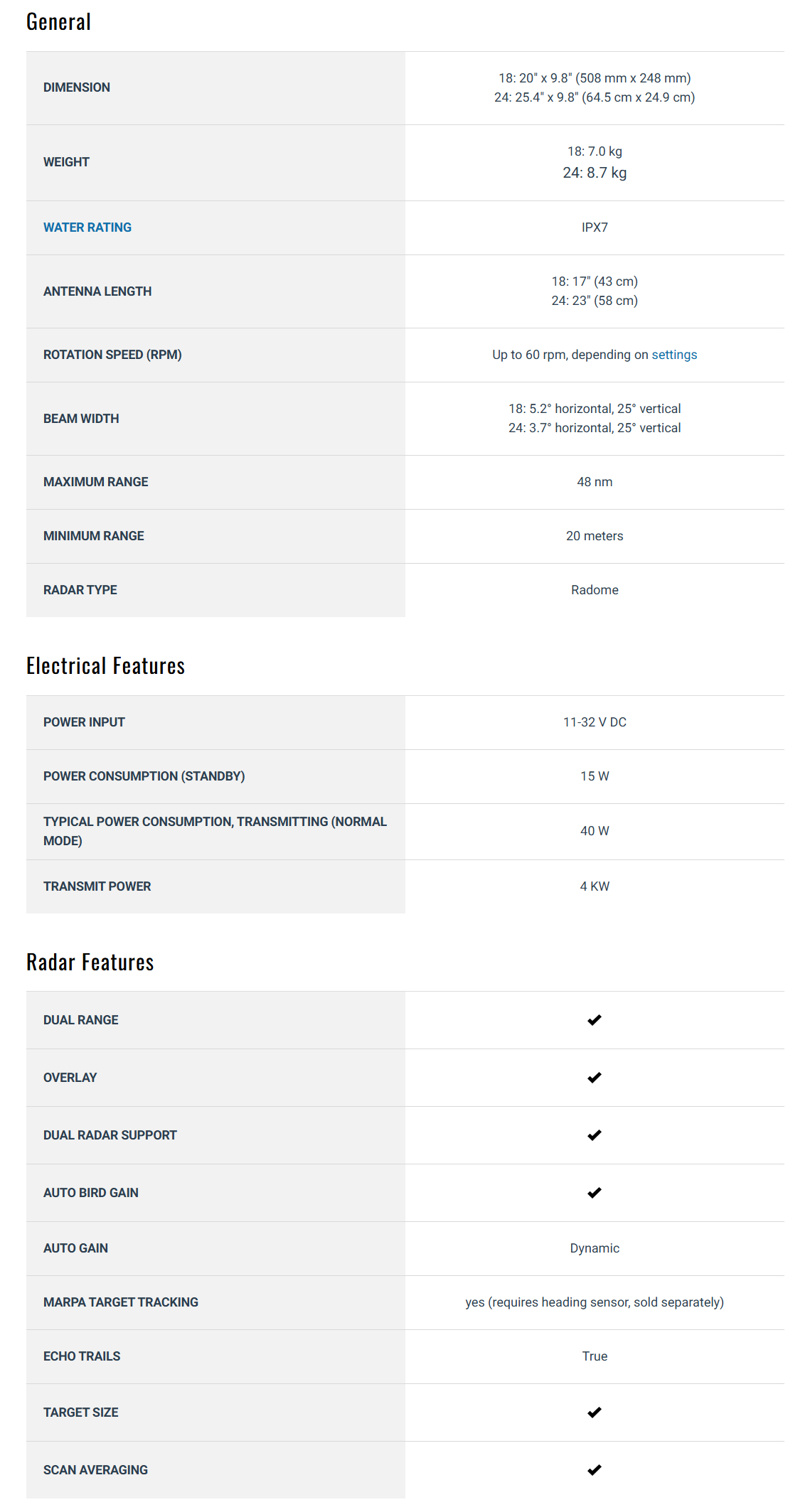Click the Overlay checkmark icon

point(595,1078)
